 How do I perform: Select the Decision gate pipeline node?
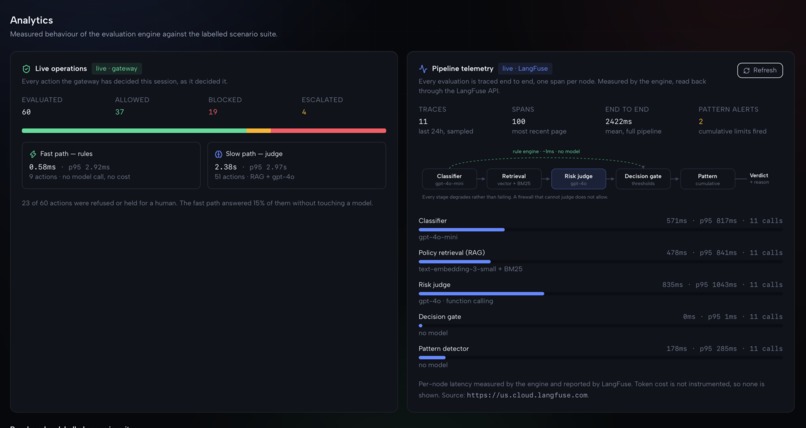(643, 179)
